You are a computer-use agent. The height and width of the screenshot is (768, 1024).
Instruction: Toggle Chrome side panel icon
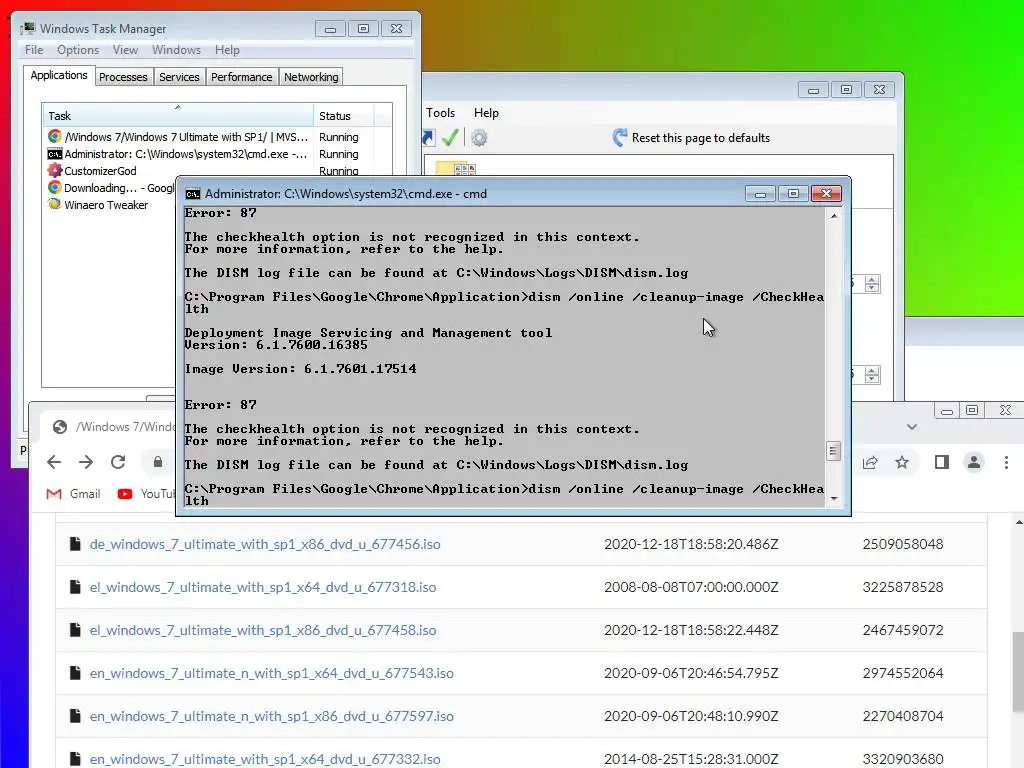pos(942,462)
